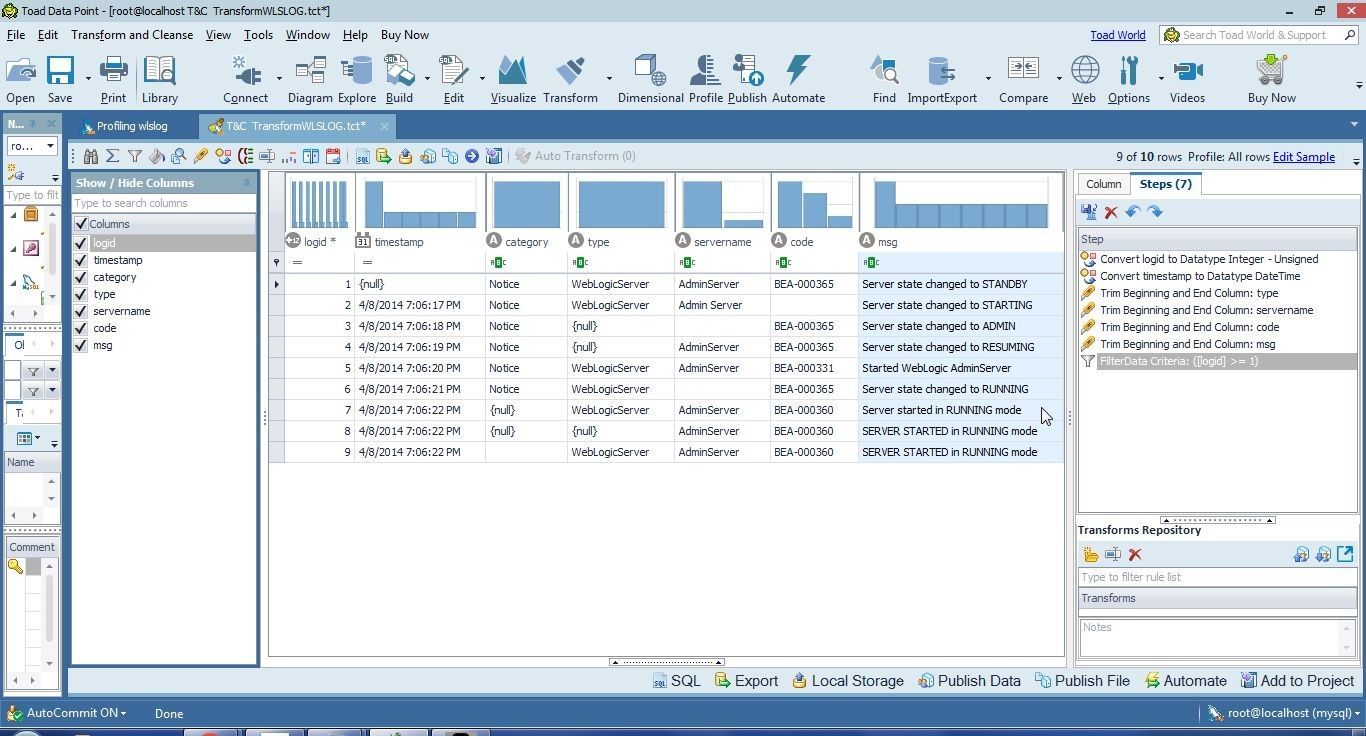Open the ImportExport tool

(x=941, y=79)
